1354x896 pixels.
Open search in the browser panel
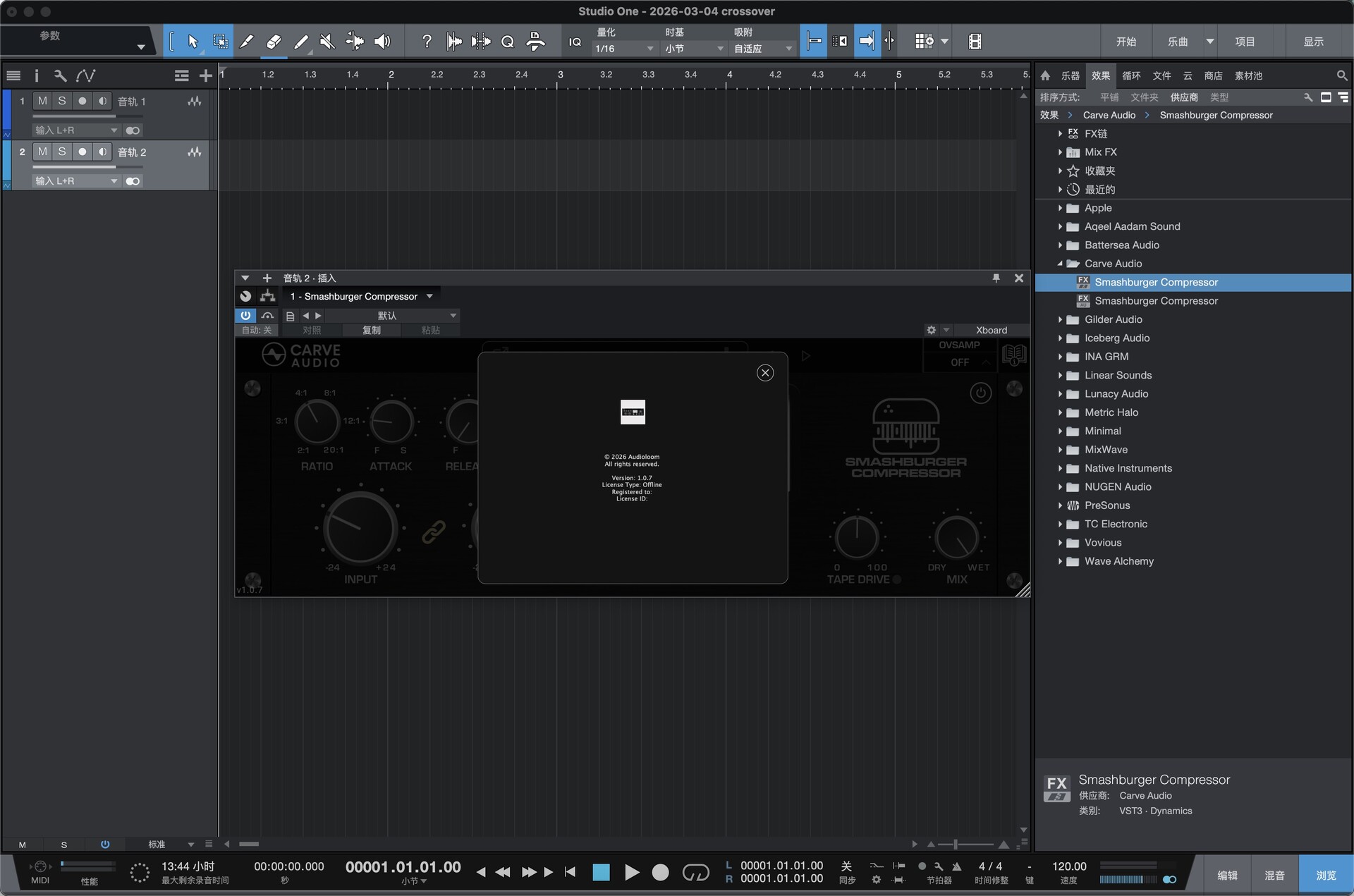pos(1341,75)
